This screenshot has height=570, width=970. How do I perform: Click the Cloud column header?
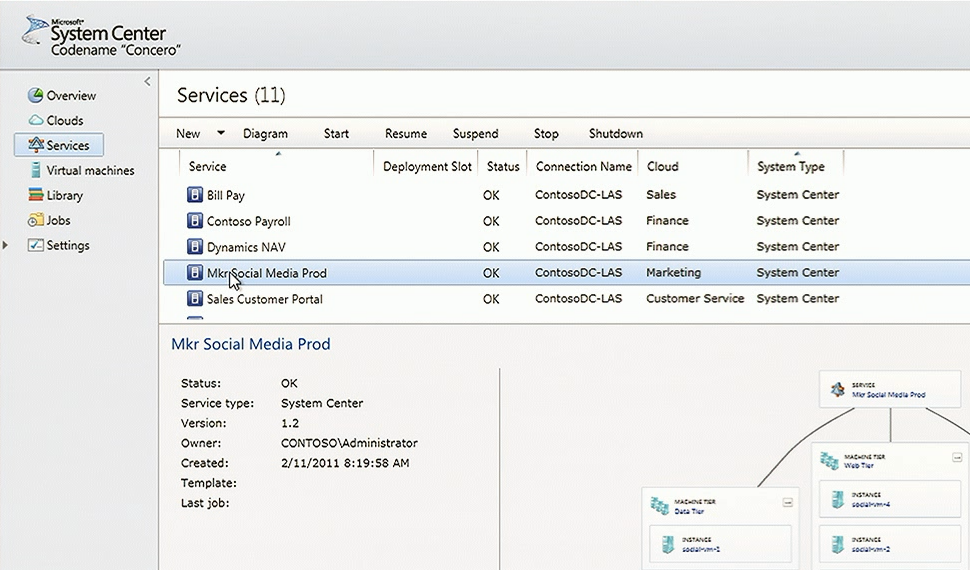pos(663,166)
